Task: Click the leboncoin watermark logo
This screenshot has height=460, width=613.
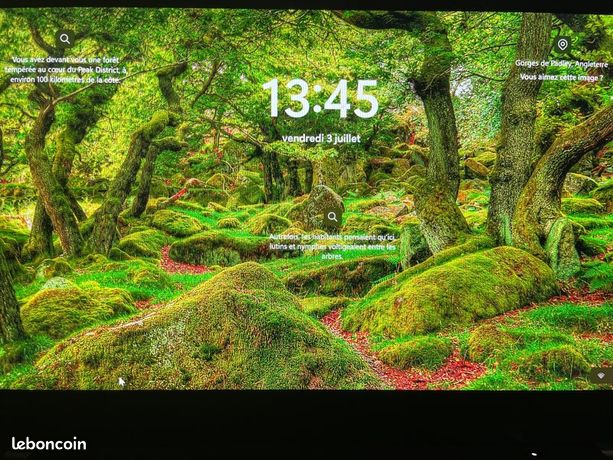Action: click(49, 444)
